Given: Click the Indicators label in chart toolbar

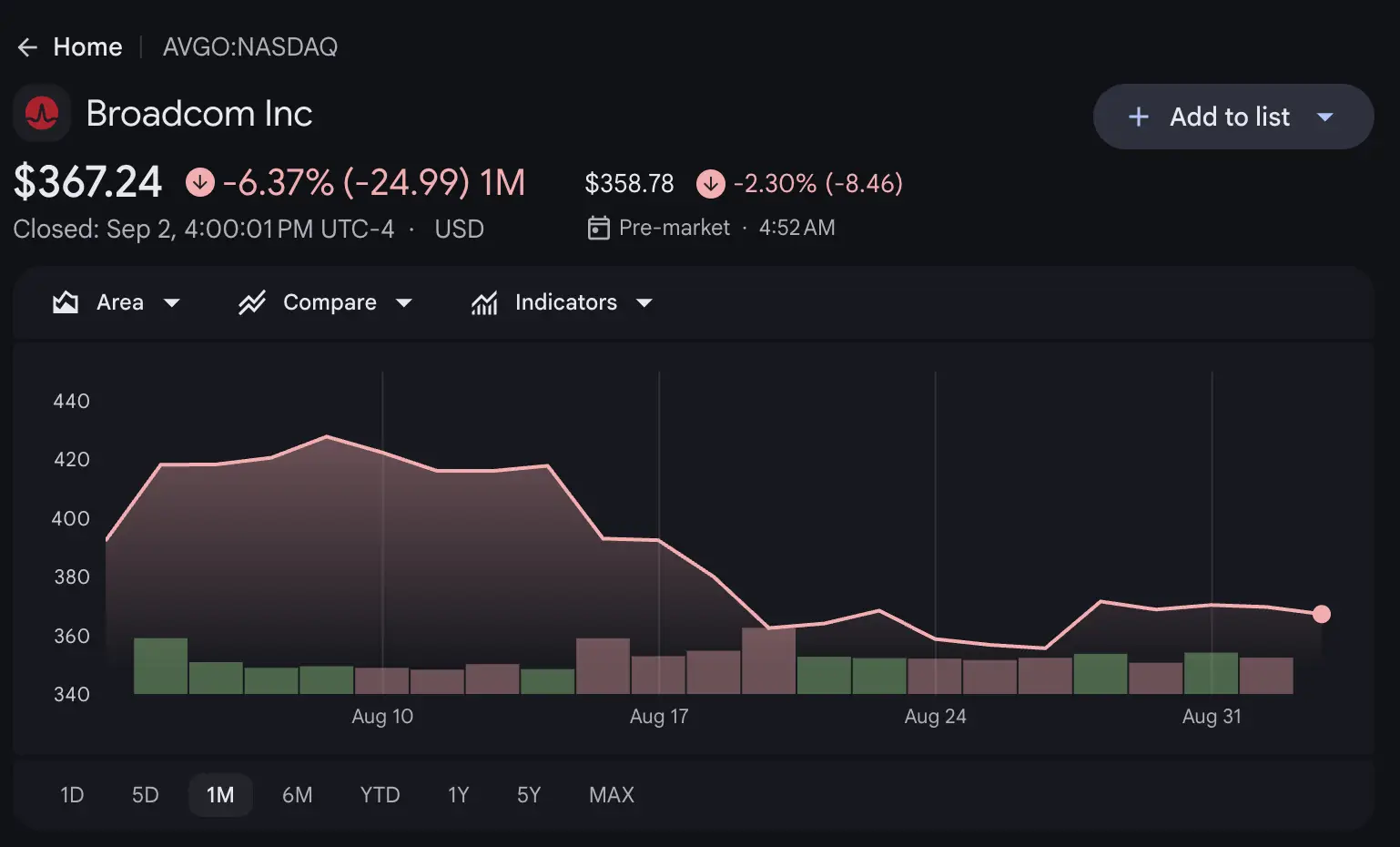Looking at the screenshot, I should pyautogui.click(x=566, y=302).
